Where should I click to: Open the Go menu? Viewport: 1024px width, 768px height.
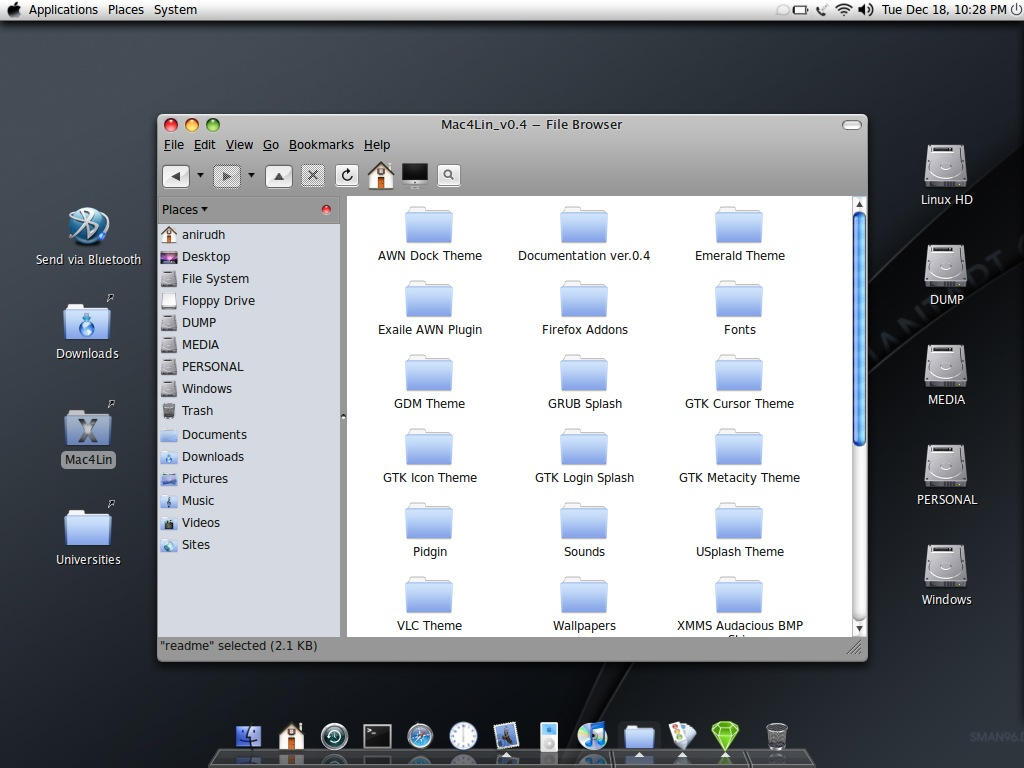click(x=270, y=144)
